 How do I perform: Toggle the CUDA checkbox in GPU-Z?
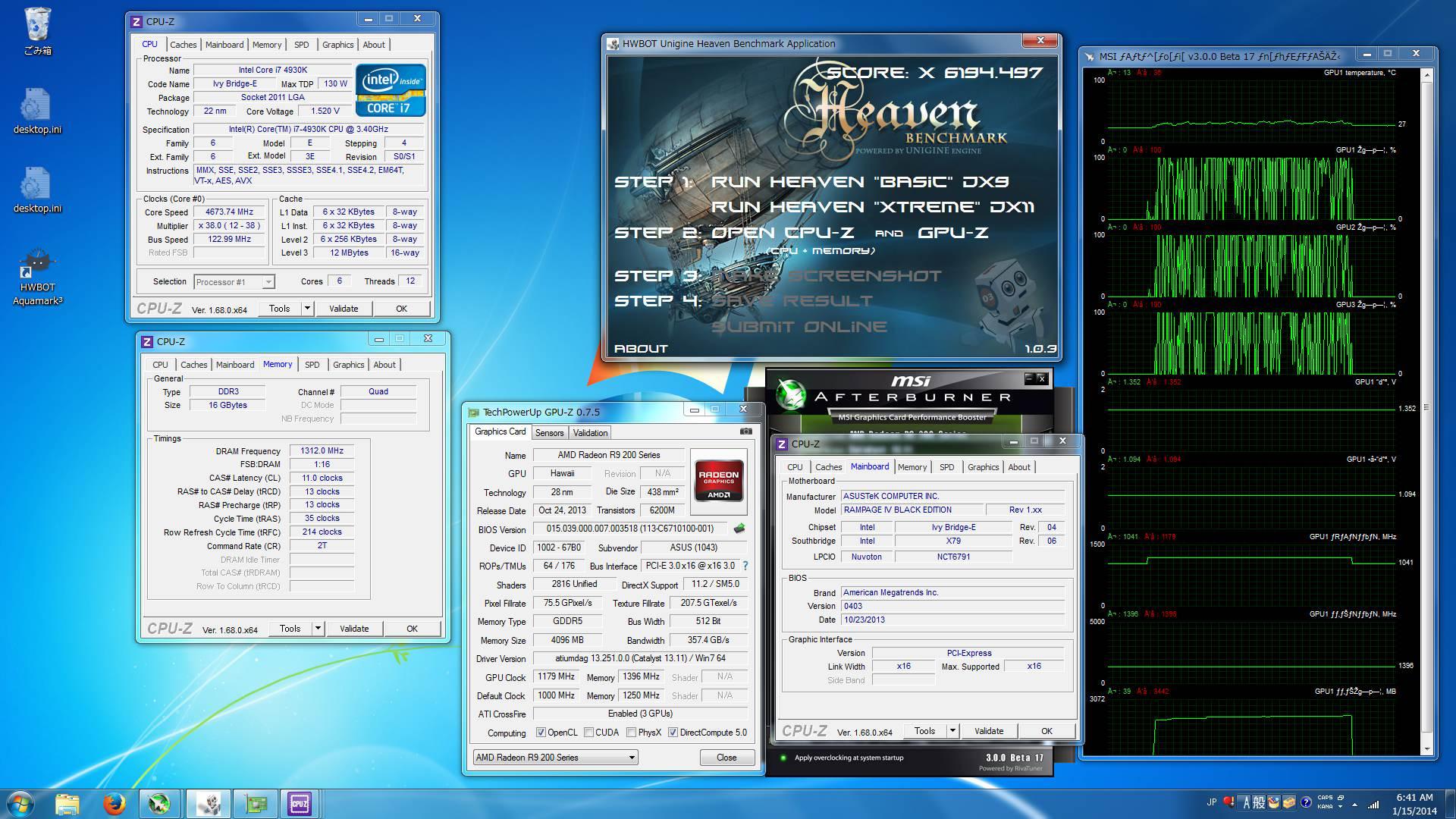tap(588, 733)
